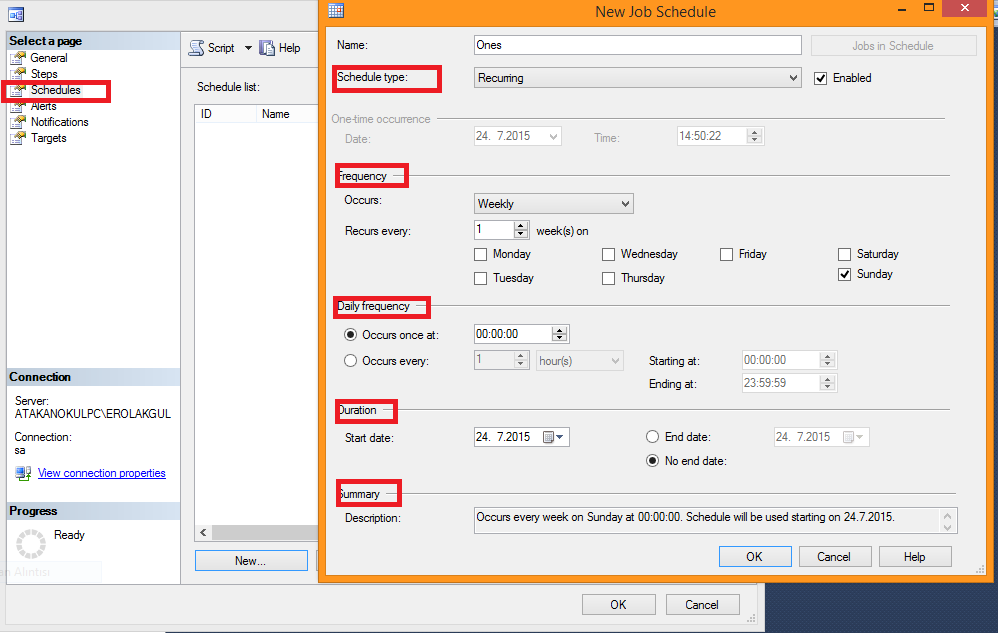Open the Schedules page in sidebar
The width and height of the screenshot is (998, 633).
(55, 90)
